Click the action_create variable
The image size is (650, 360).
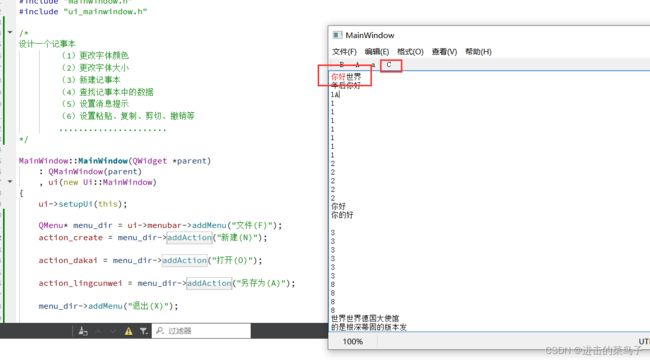[x=70, y=237]
